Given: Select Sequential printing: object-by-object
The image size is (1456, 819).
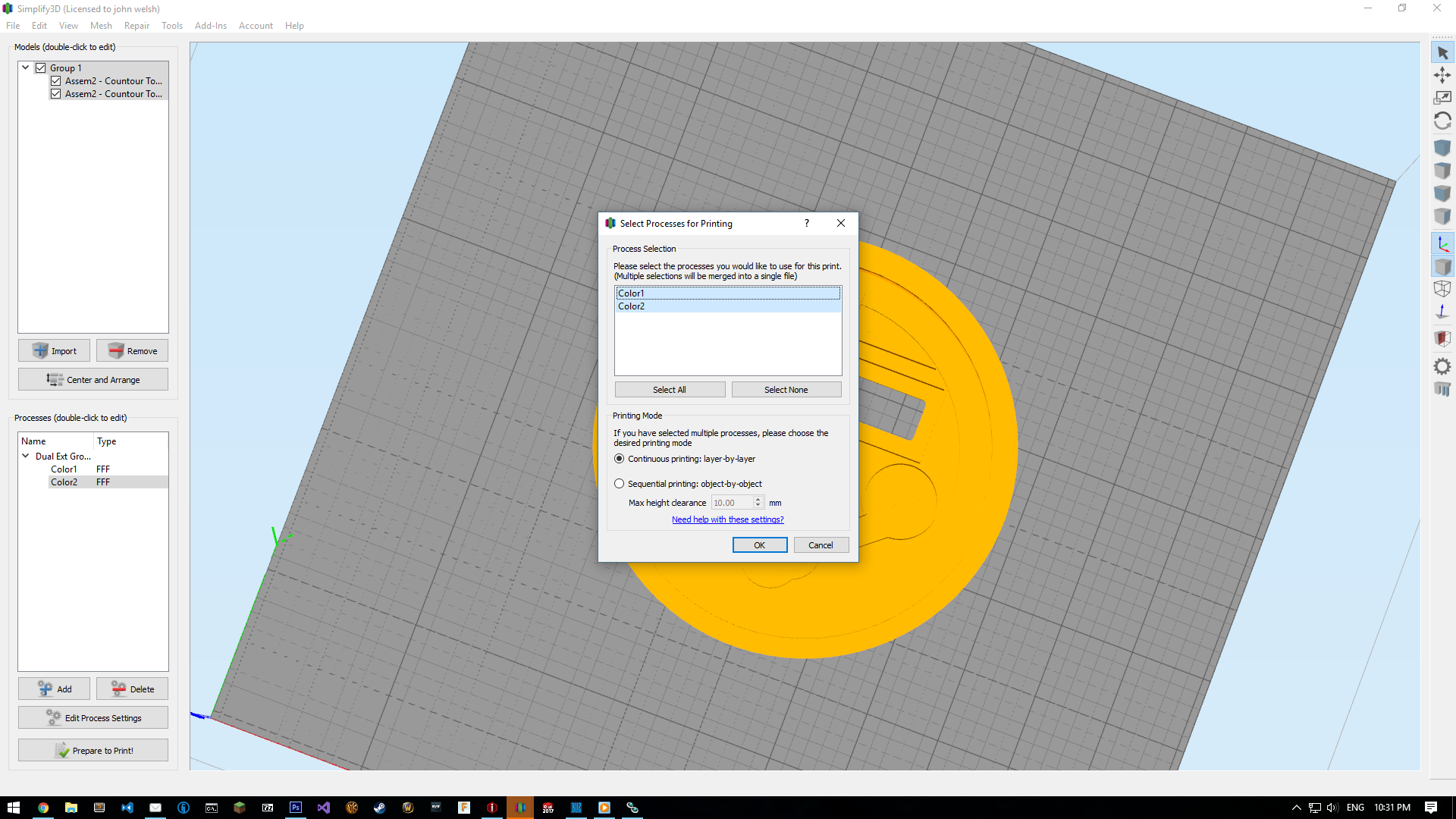Looking at the screenshot, I should point(620,484).
